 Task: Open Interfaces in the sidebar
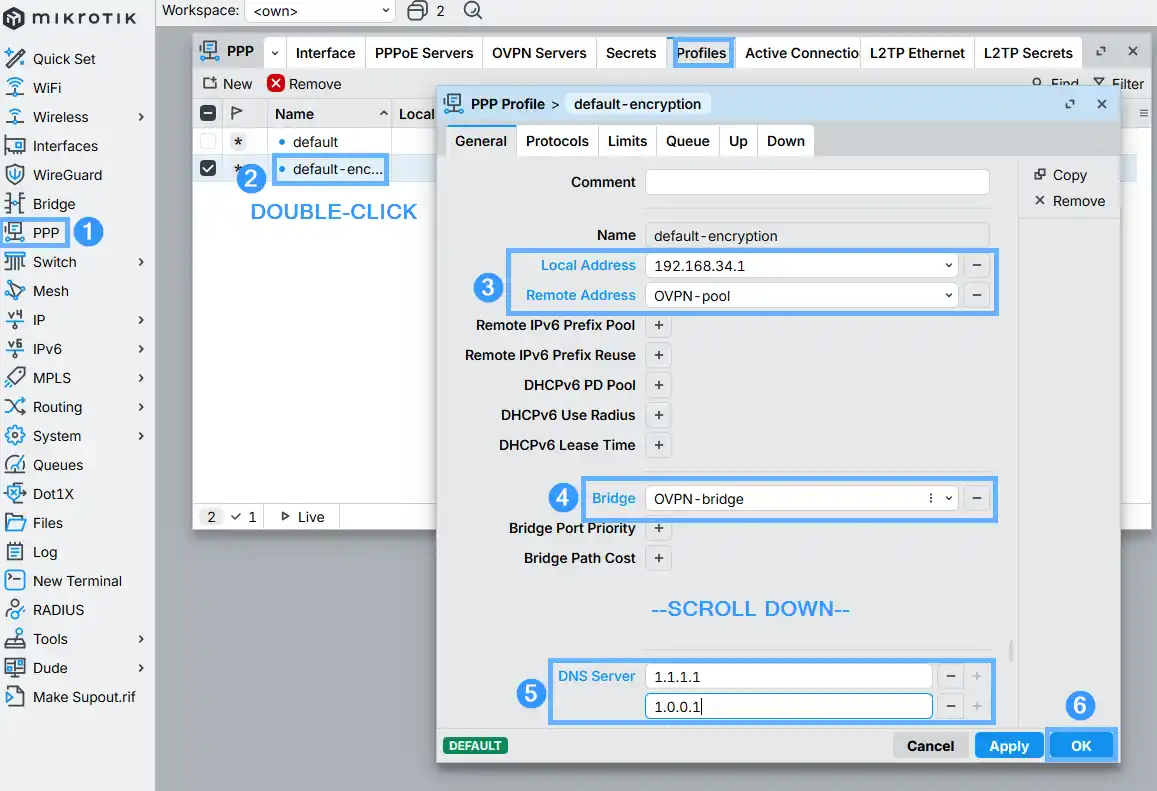point(64,146)
